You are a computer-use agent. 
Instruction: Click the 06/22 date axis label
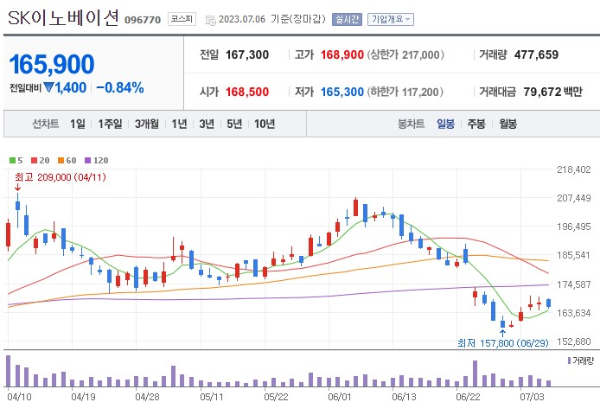[468, 397]
